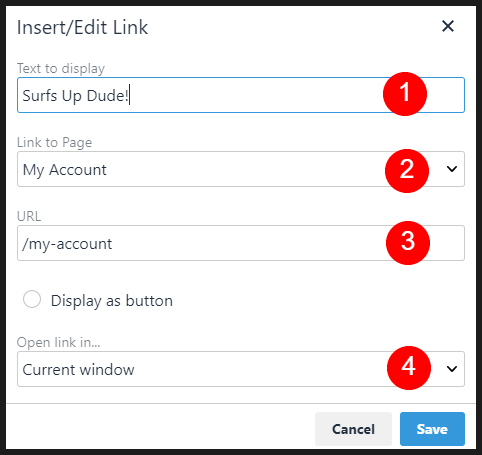Click the 'Text to display' field label

[61, 68]
